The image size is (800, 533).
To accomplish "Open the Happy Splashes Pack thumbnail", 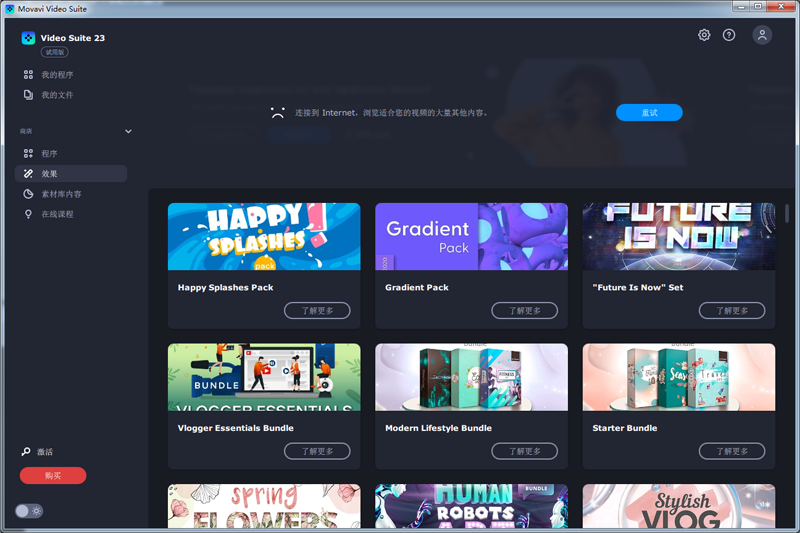I will tap(264, 237).
